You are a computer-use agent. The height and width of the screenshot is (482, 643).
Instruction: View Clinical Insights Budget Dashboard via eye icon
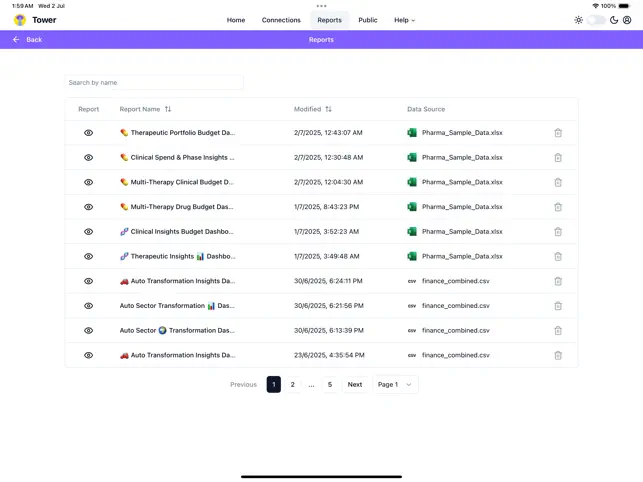(88, 232)
